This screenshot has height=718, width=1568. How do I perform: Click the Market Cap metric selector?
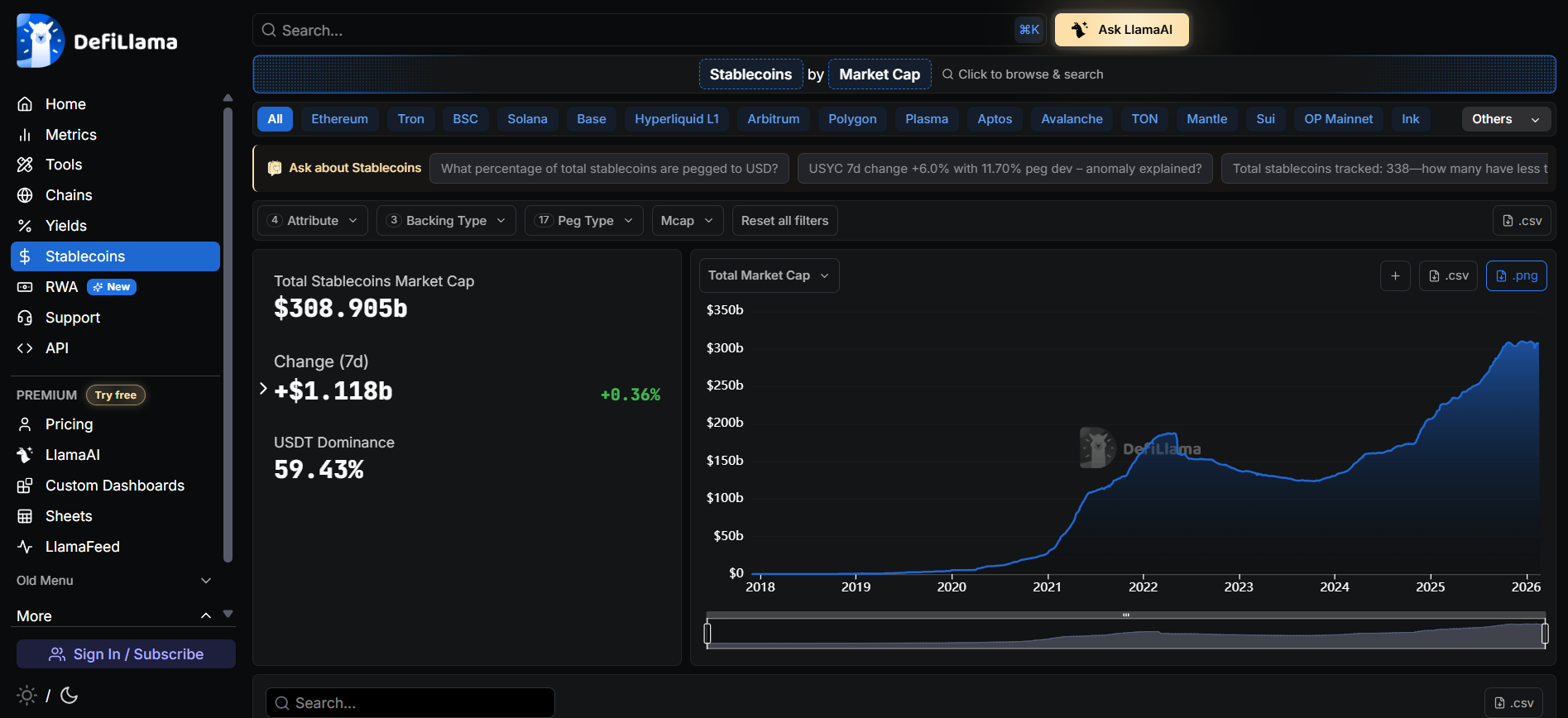click(880, 74)
